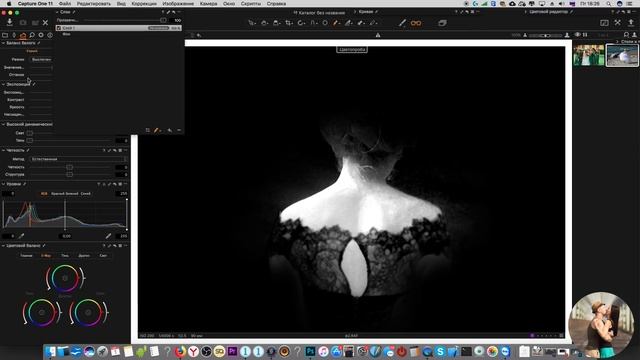640x360 pixels.
Task: Select the Свет color balance tab
Action: (x=103, y=256)
